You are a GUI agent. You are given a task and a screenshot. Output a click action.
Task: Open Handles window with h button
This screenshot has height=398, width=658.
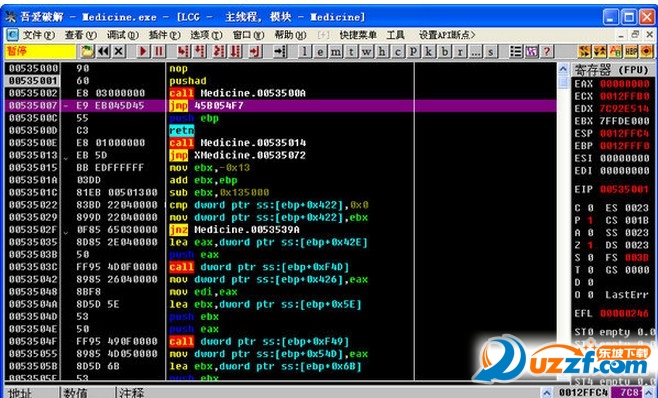382,51
